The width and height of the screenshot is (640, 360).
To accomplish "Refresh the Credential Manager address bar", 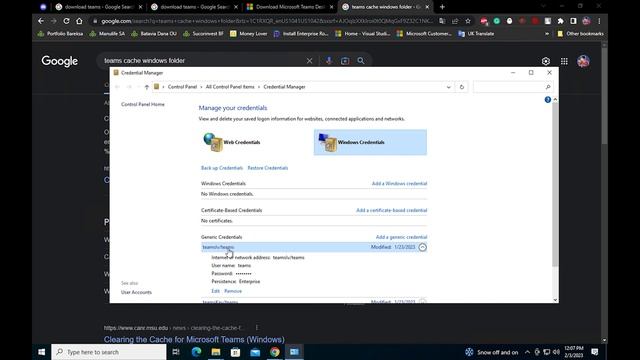I will pos(462,87).
